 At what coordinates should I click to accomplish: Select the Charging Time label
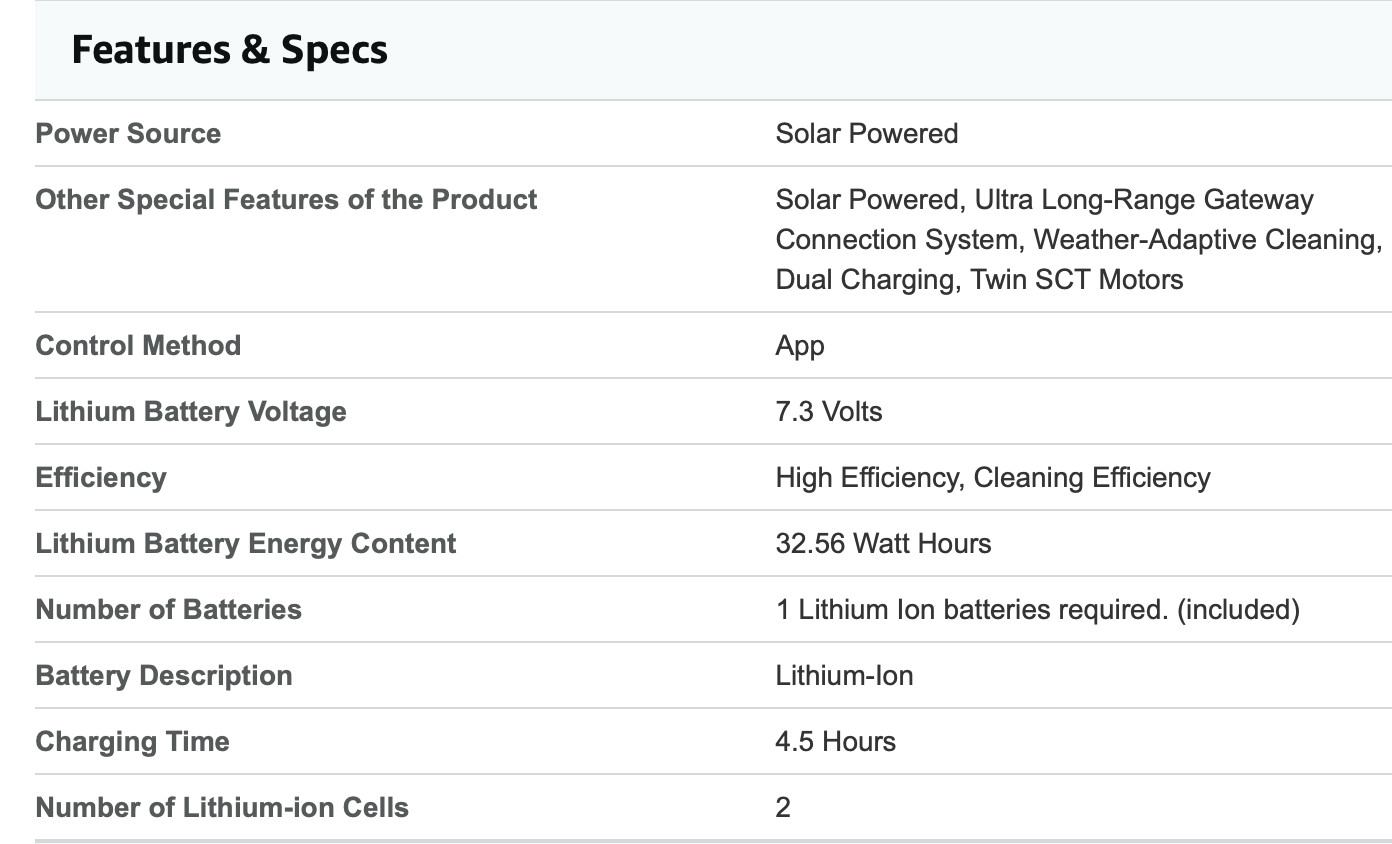[x=132, y=741]
